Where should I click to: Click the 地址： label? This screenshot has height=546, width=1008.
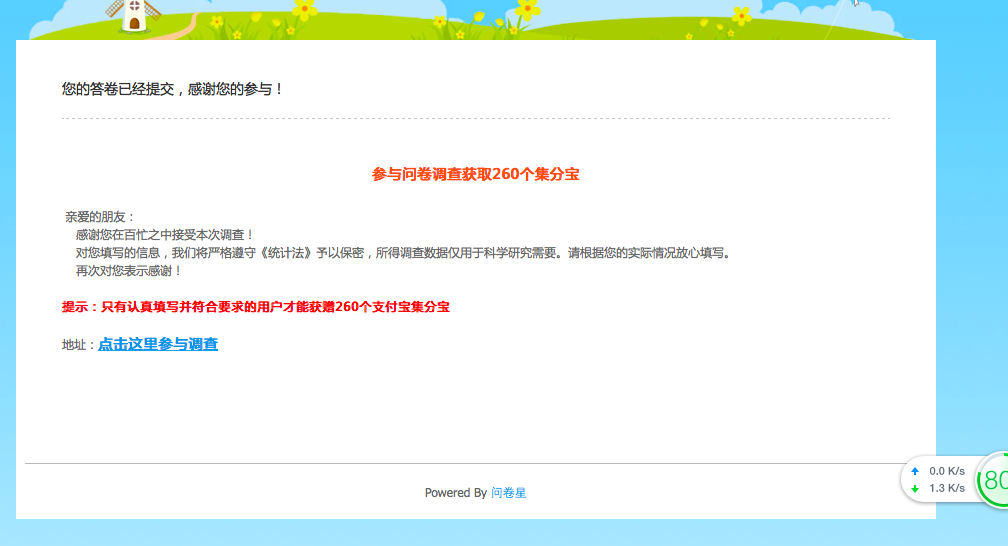coord(79,345)
